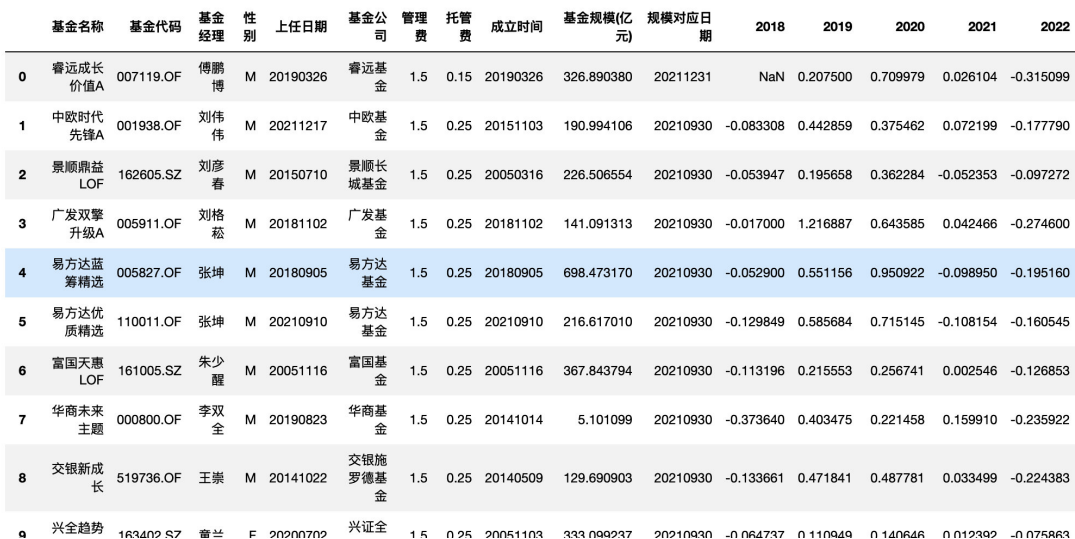Click the 2020 column header
Screen dimensions: 1075x539
coord(909,27)
